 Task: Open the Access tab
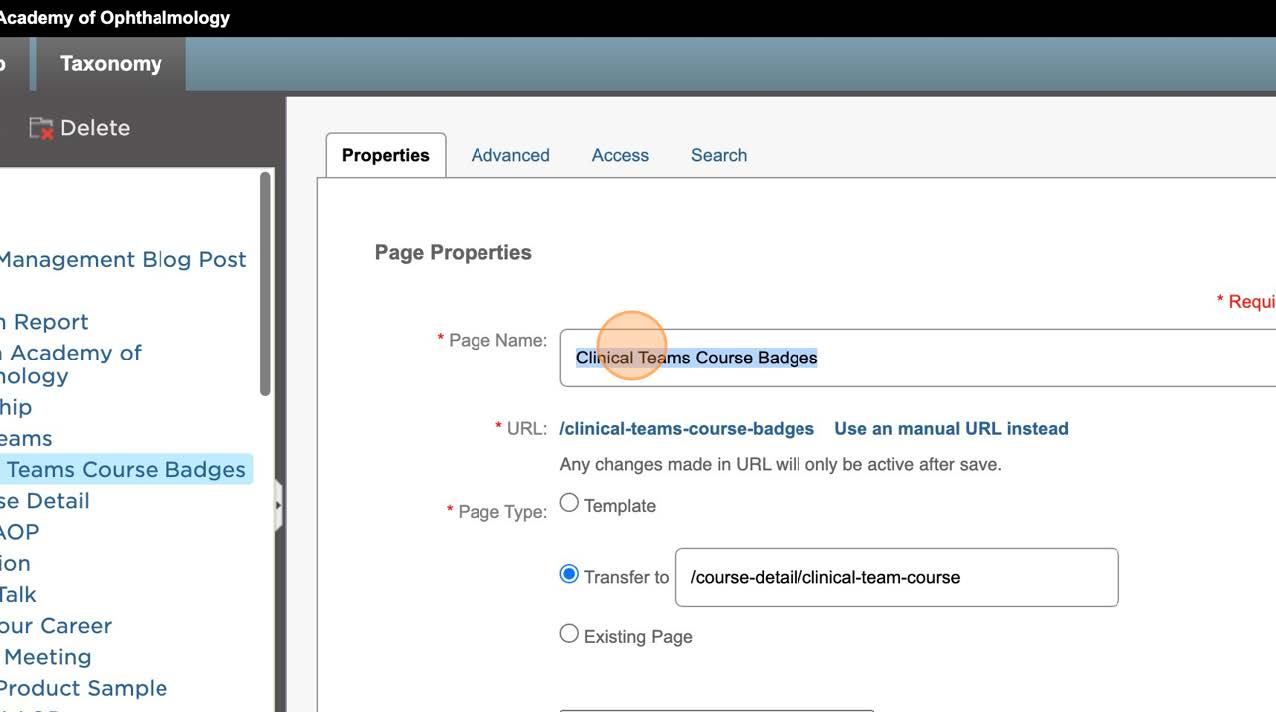pos(620,155)
